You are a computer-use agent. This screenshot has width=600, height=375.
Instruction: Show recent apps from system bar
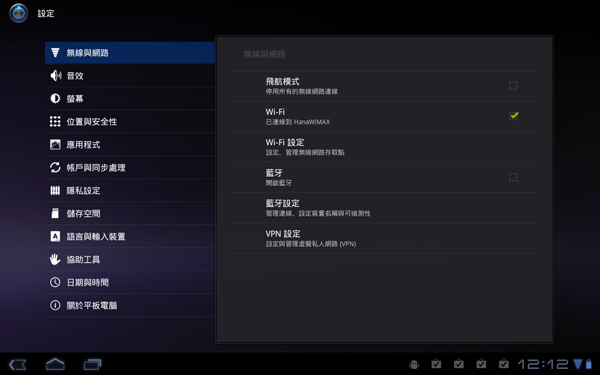click(x=92, y=364)
